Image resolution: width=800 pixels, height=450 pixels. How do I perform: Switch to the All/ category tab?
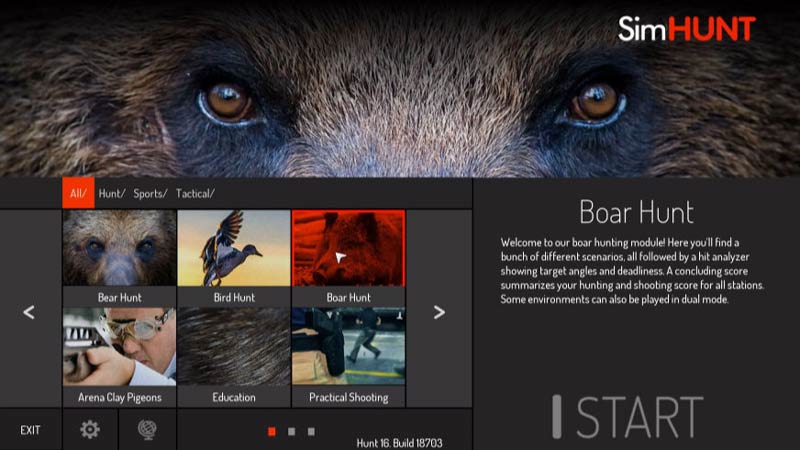pyautogui.click(x=78, y=193)
